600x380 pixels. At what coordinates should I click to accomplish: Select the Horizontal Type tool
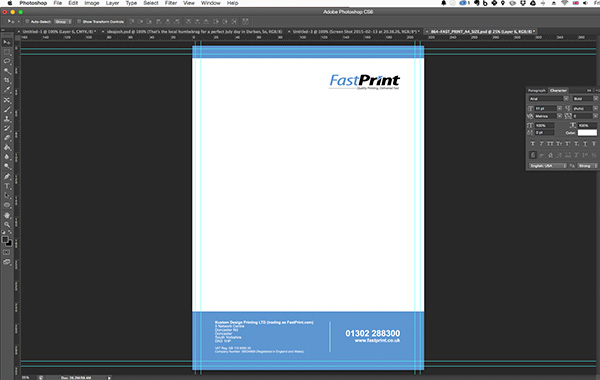(7, 186)
